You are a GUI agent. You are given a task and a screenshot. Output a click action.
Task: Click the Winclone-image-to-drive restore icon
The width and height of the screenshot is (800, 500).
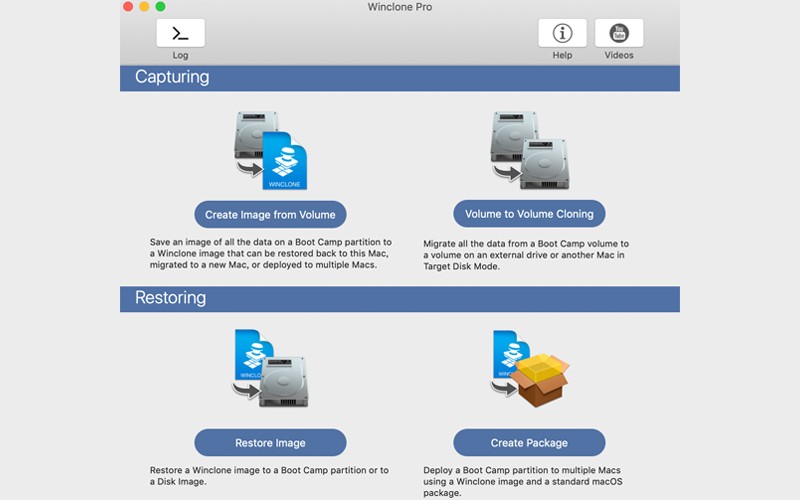point(270,368)
